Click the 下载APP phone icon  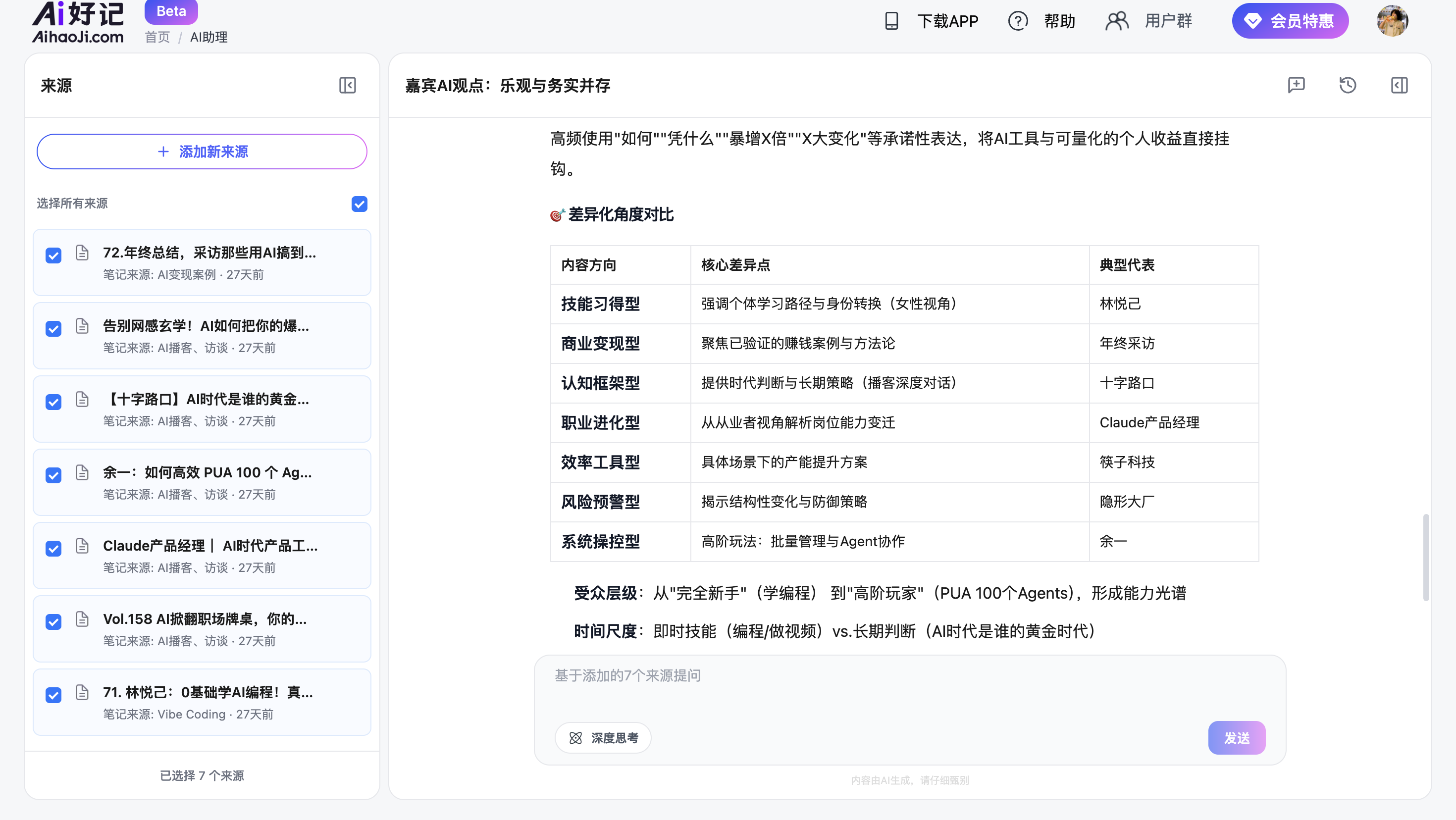(891, 21)
